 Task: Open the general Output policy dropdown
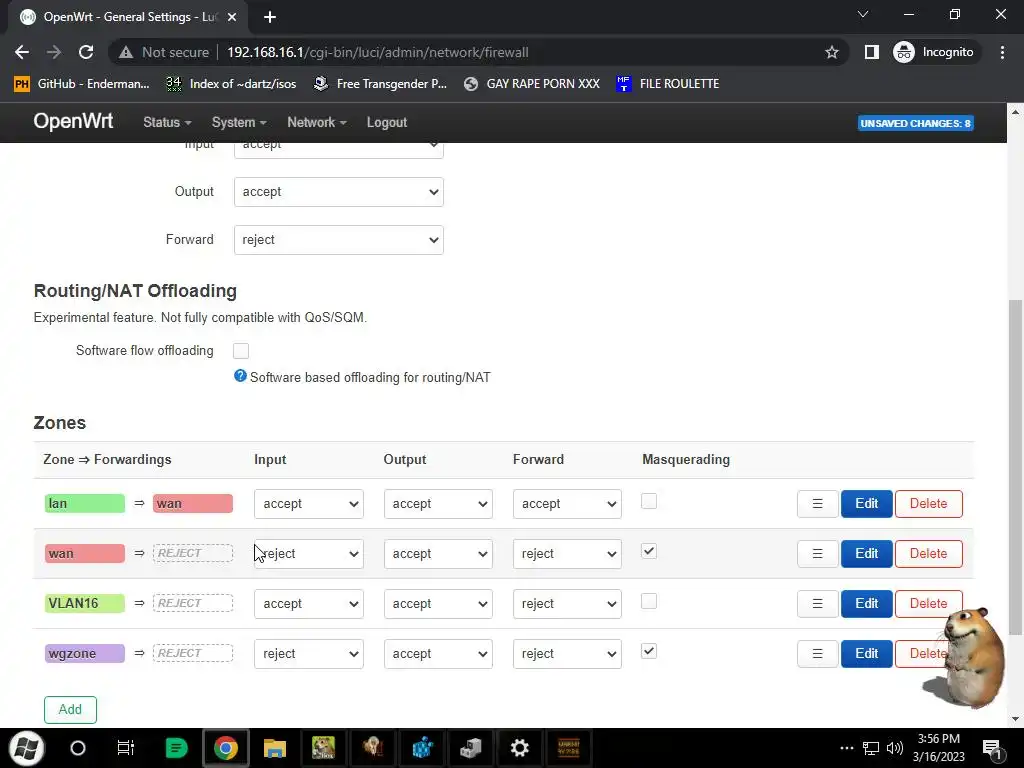pos(339,192)
